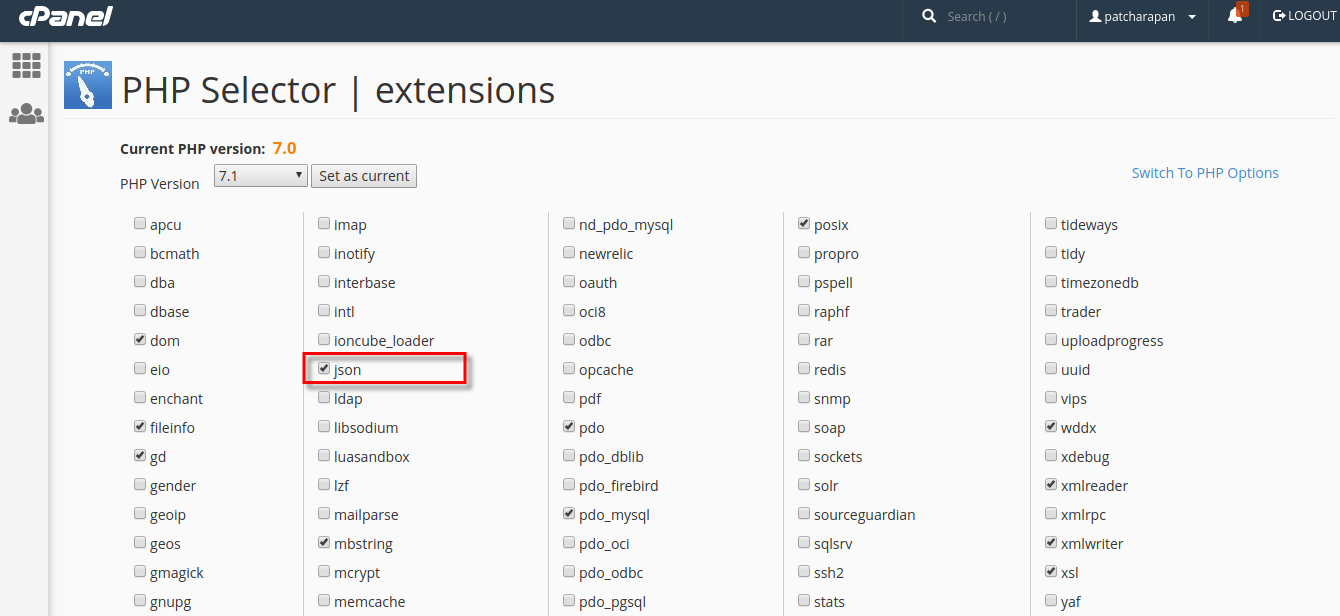The width and height of the screenshot is (1340, 616).
Task: Enable the opcache extension checkbox
Action: tap(569, 369)
